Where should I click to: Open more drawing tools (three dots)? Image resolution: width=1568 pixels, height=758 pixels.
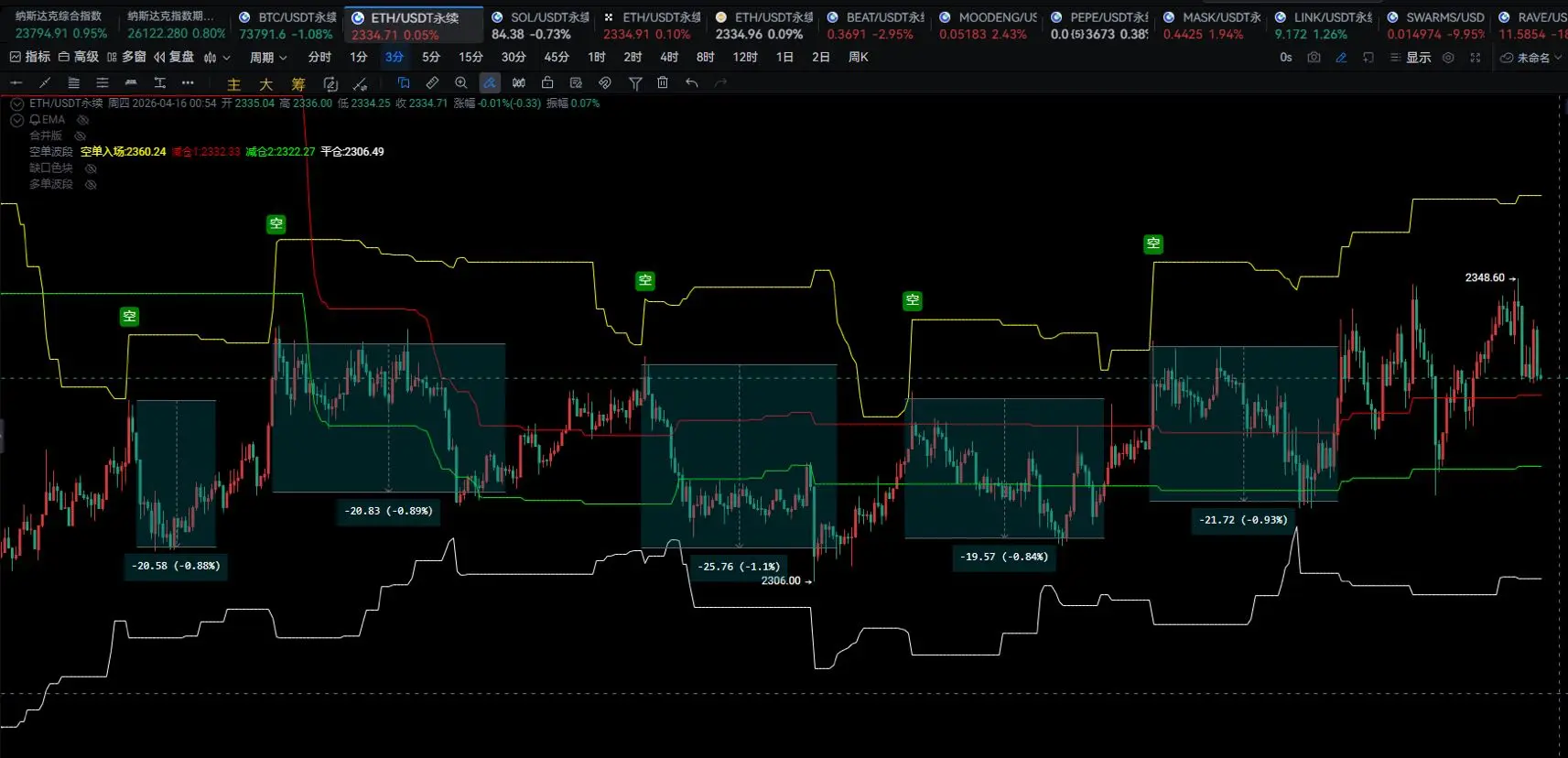coord(188,83)
